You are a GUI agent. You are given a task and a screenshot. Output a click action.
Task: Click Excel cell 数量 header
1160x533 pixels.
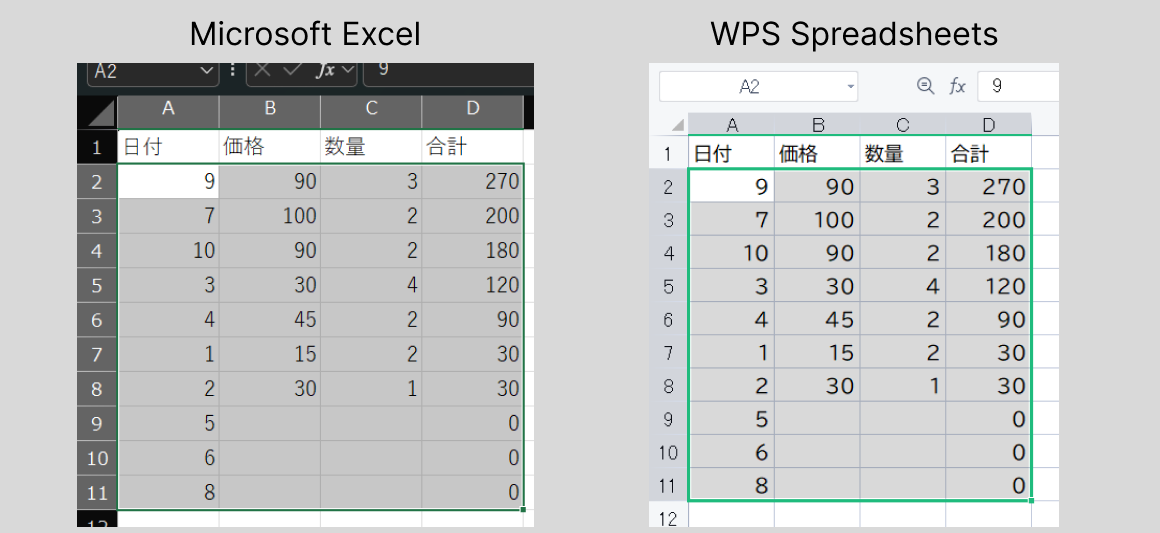click(x=371, y=147)
